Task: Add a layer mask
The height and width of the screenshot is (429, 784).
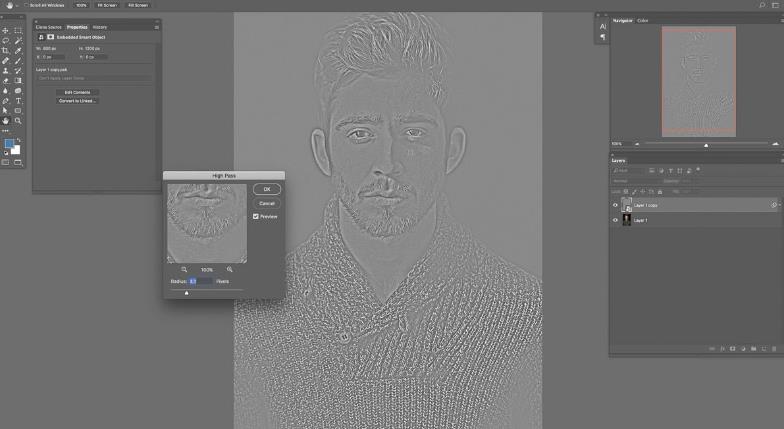Action: (x=732, y=348)
